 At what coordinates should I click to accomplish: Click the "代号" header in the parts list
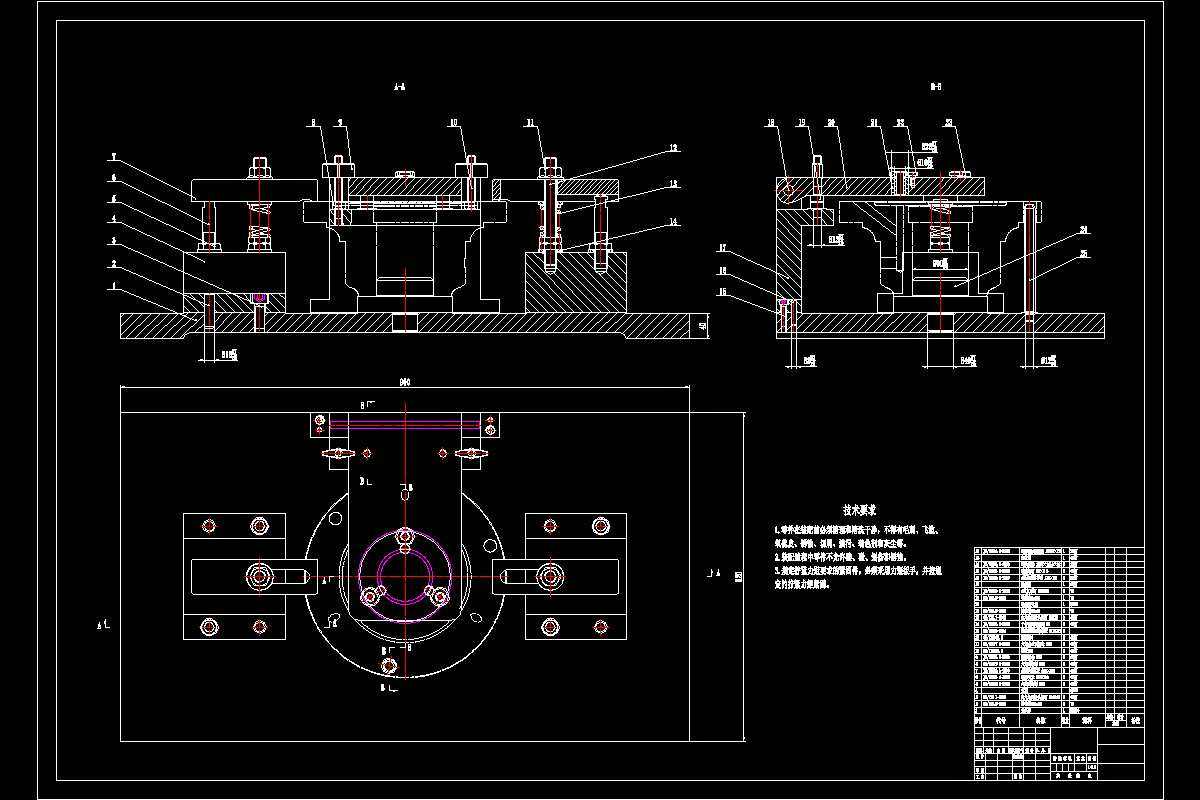pos(1001,720)
